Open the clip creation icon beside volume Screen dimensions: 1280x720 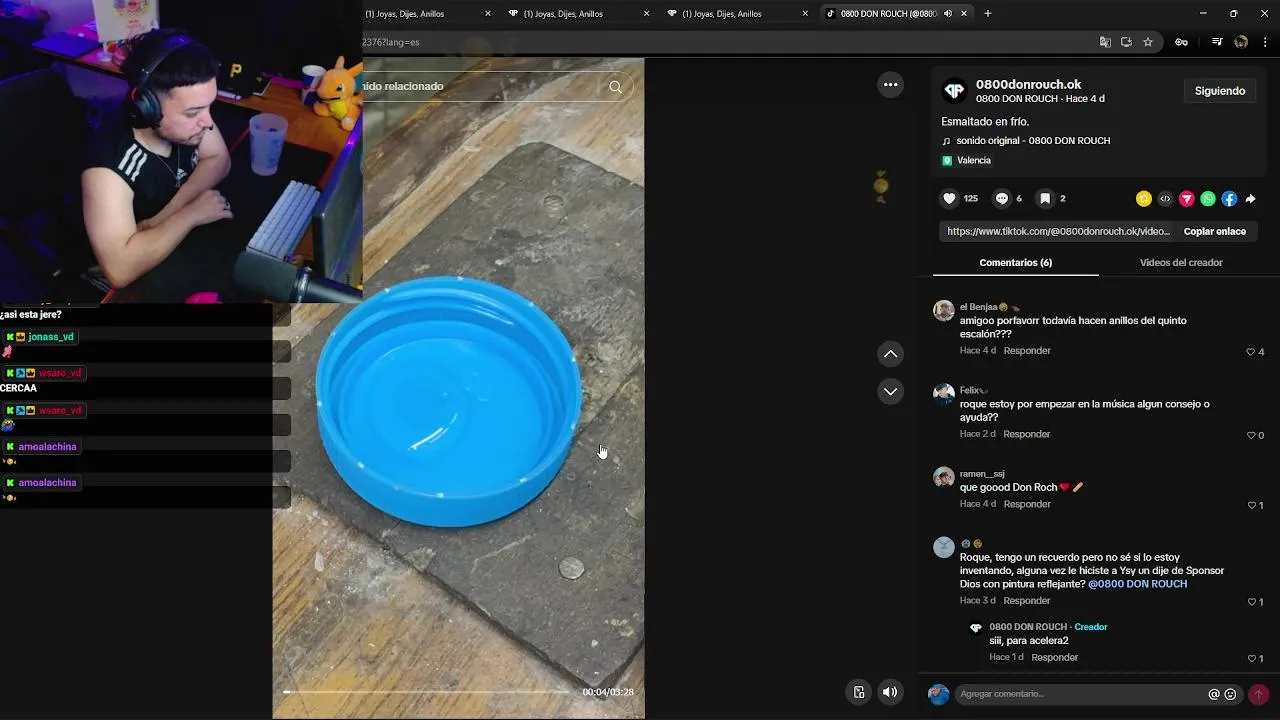point(859,692)
